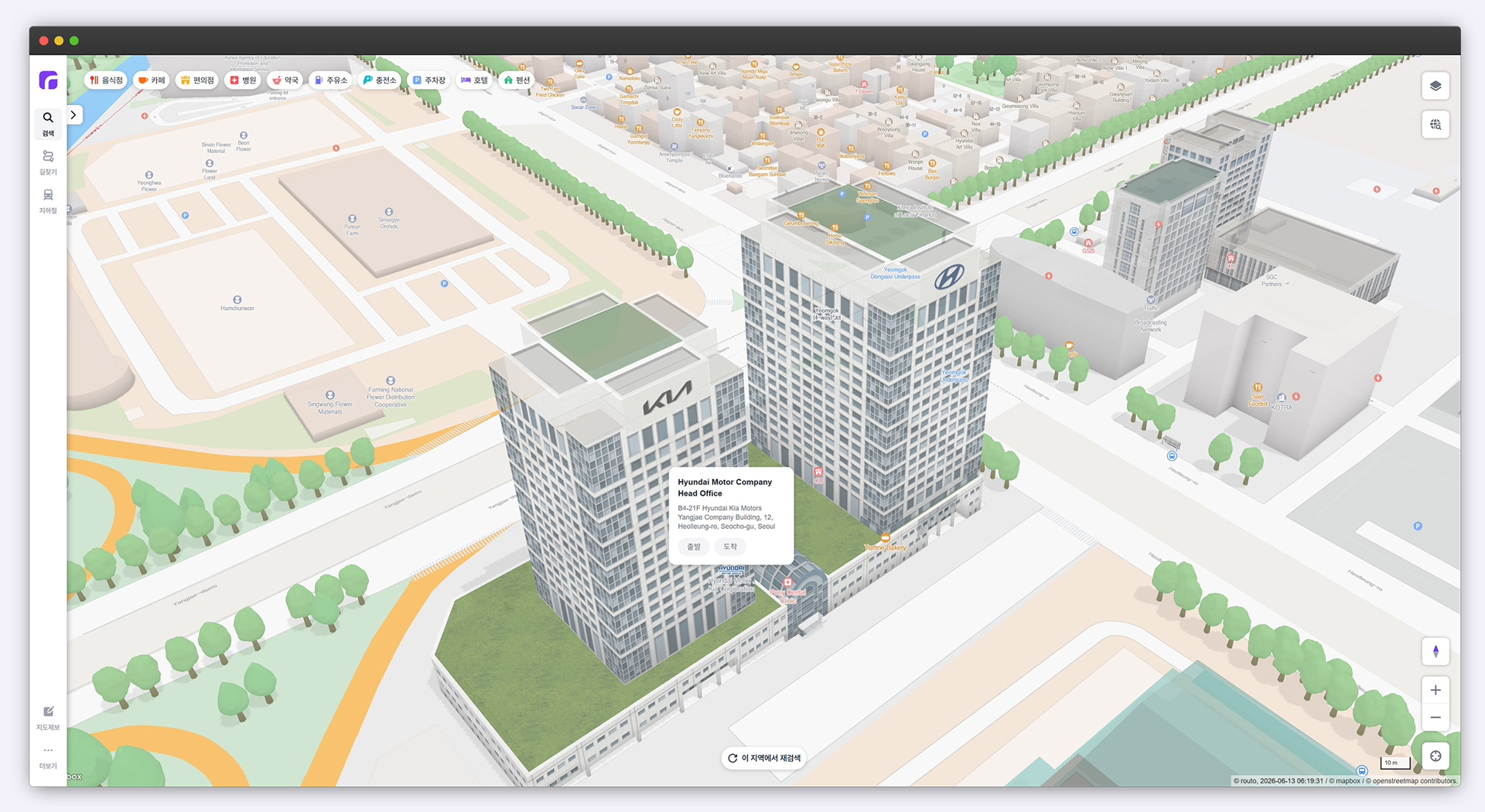This screenshot has height=812, width=1485.
Task: Open the mapbox attribution link
Action: click(1344, 781)
